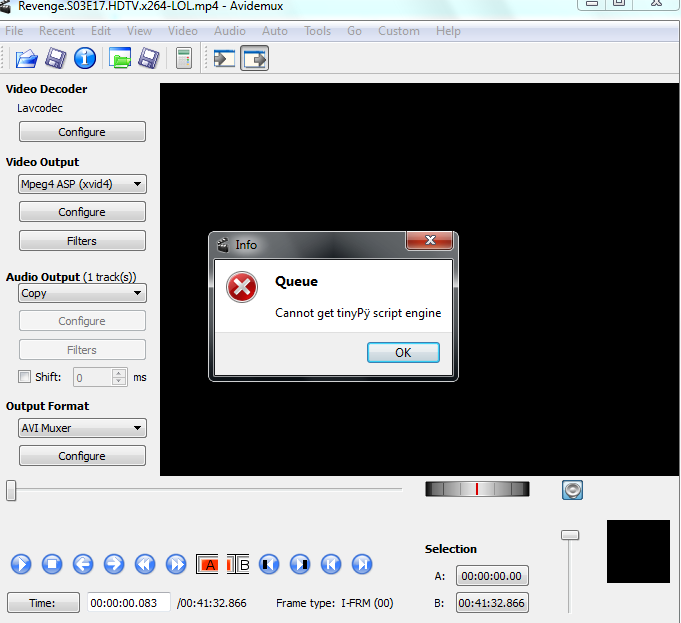Click the Lavcodec decoder label
This screenshot has height=623, width=681.
pyautogui.click(x=40, y=108)
